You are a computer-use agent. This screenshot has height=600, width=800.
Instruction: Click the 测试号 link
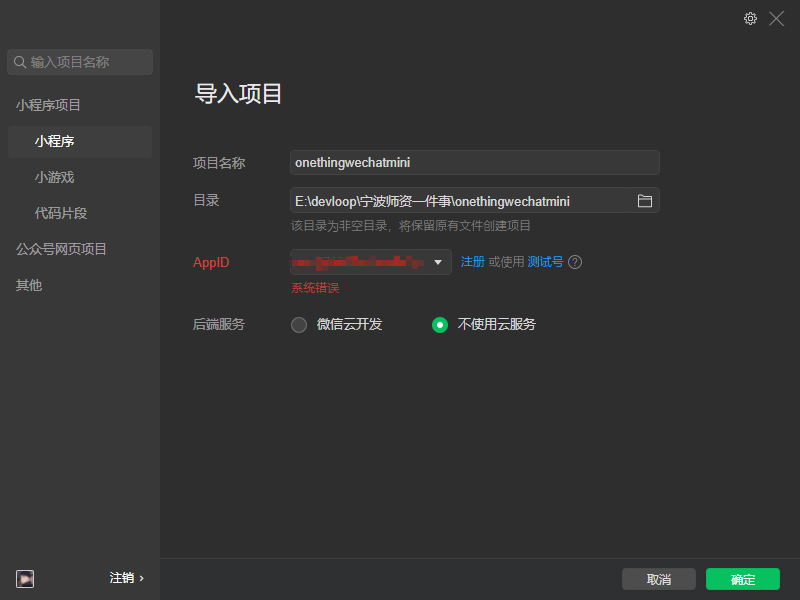point(545,262)
